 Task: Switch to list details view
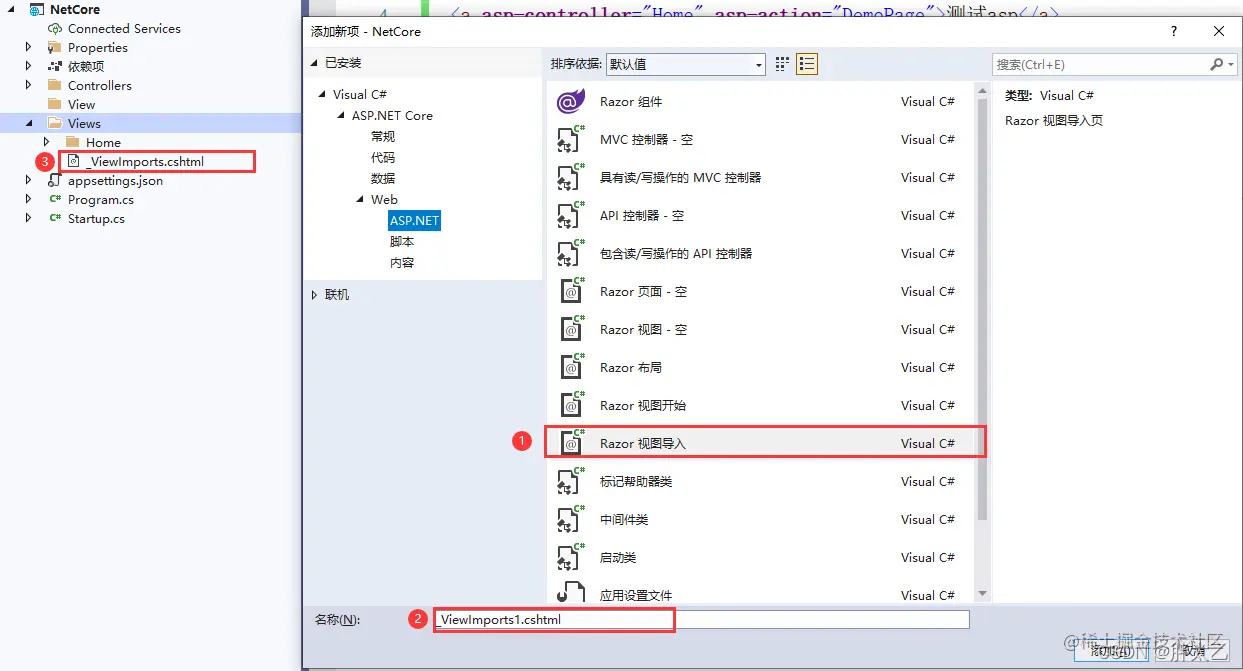tap(807, 64)
